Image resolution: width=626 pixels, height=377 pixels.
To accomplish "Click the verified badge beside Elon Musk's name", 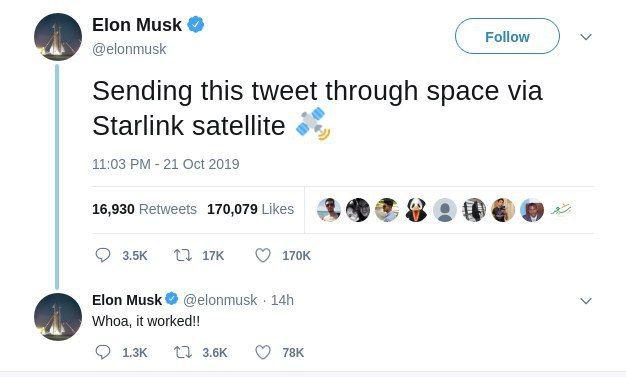I will pyautogui.click(x=196, y=25).
